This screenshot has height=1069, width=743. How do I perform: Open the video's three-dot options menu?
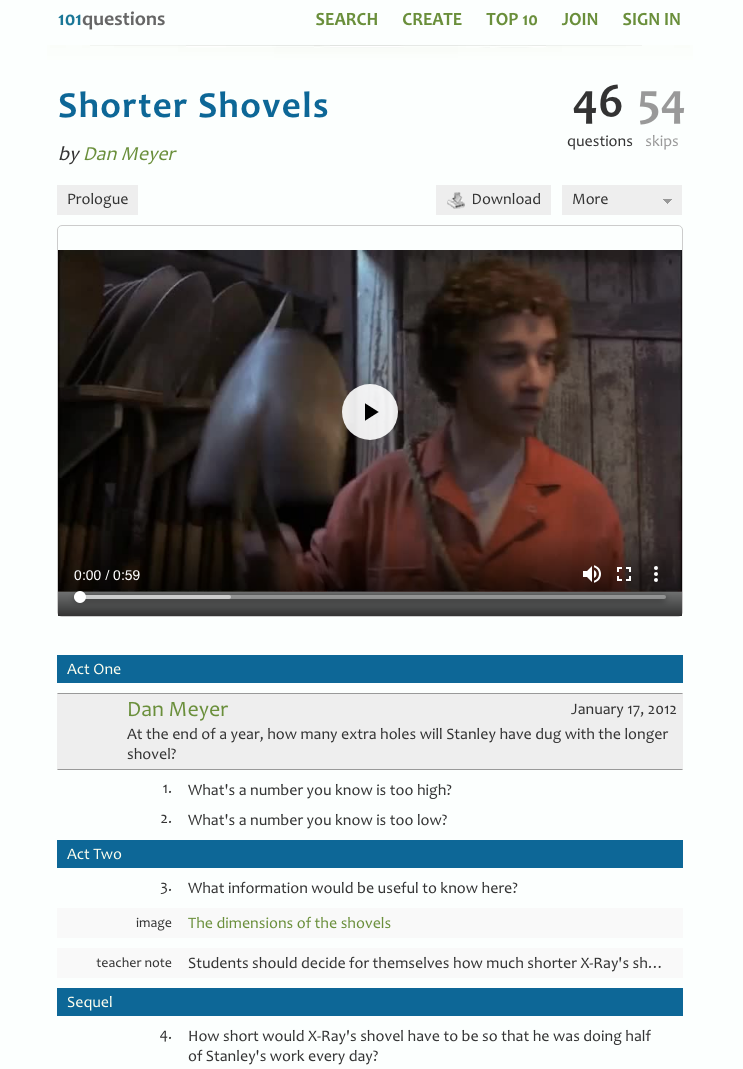point(656,574)
